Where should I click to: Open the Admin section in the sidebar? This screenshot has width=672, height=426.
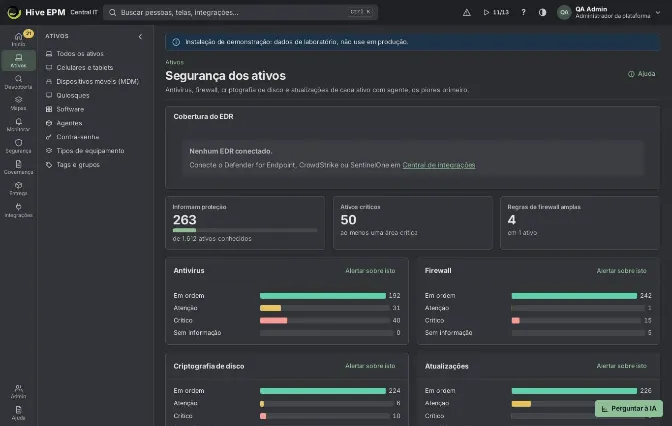coord(18,391)
